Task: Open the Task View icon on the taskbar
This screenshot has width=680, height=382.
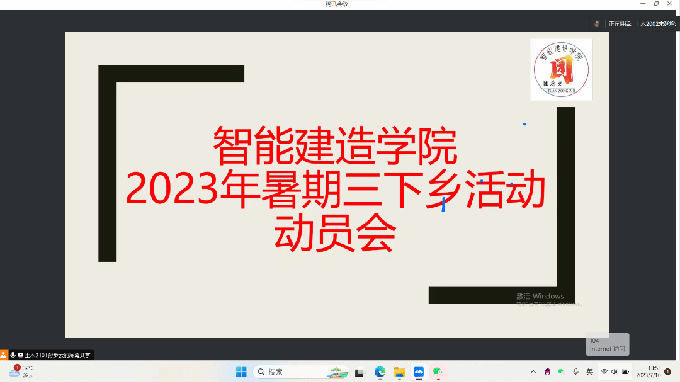Action: tap(359, 372)
